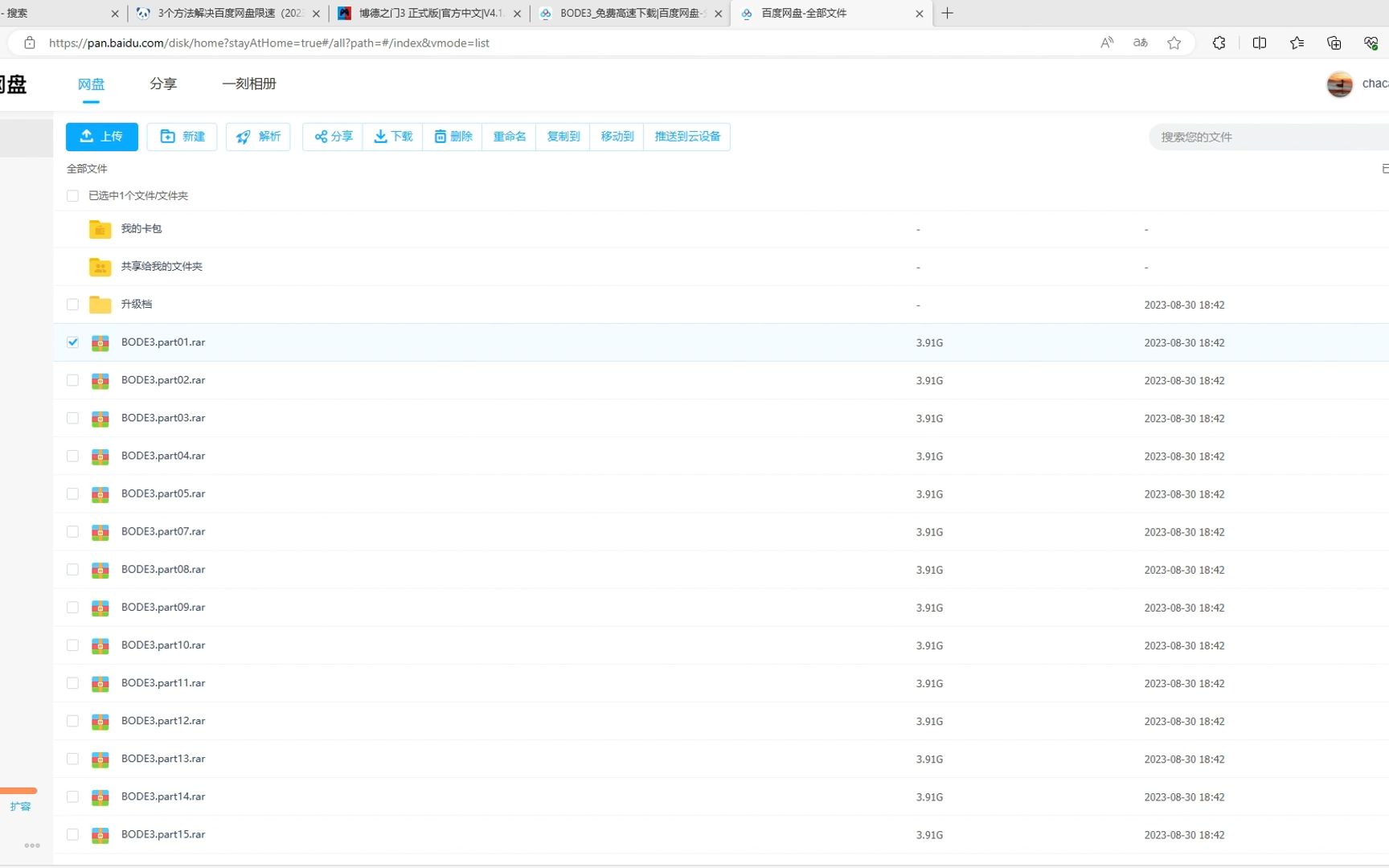The image size is (1389, 868).
Task: Switch to 3个方法解决百度网盘限速 browser tab
Action: click(228, 13)
